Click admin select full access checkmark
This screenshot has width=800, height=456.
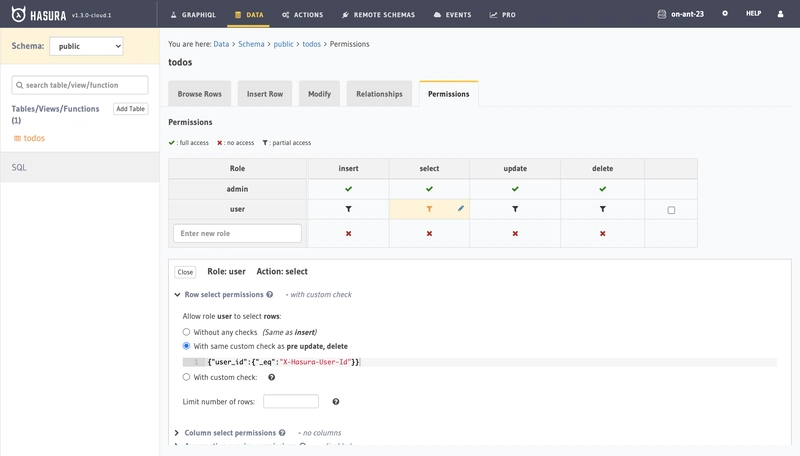tap(429, 189)
